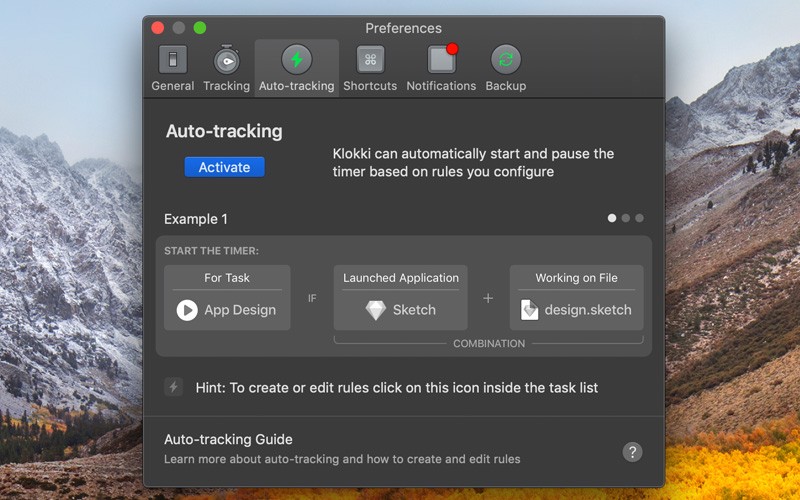Click the Sketch diamond app icon
Image resolution: width=800 pixels, height=500 pixels.
click(376, 310)
